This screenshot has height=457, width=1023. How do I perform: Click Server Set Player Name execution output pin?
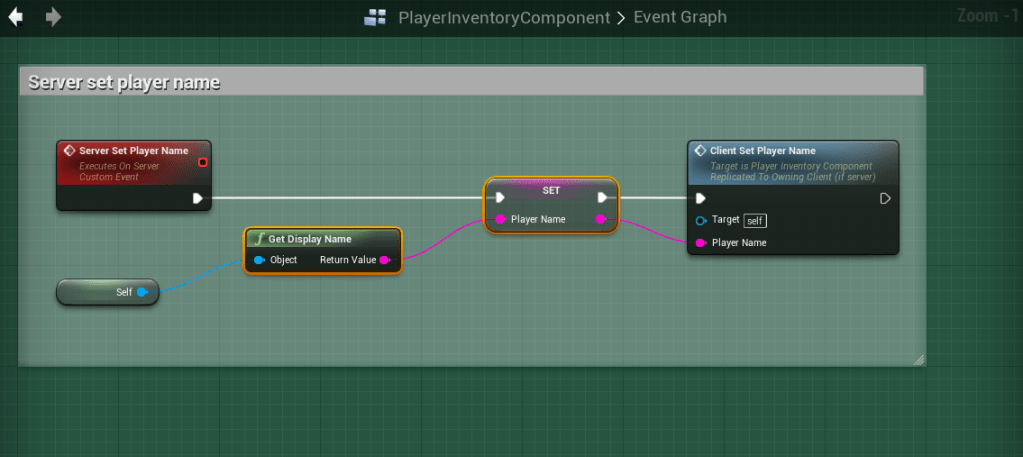coord(198,198)
